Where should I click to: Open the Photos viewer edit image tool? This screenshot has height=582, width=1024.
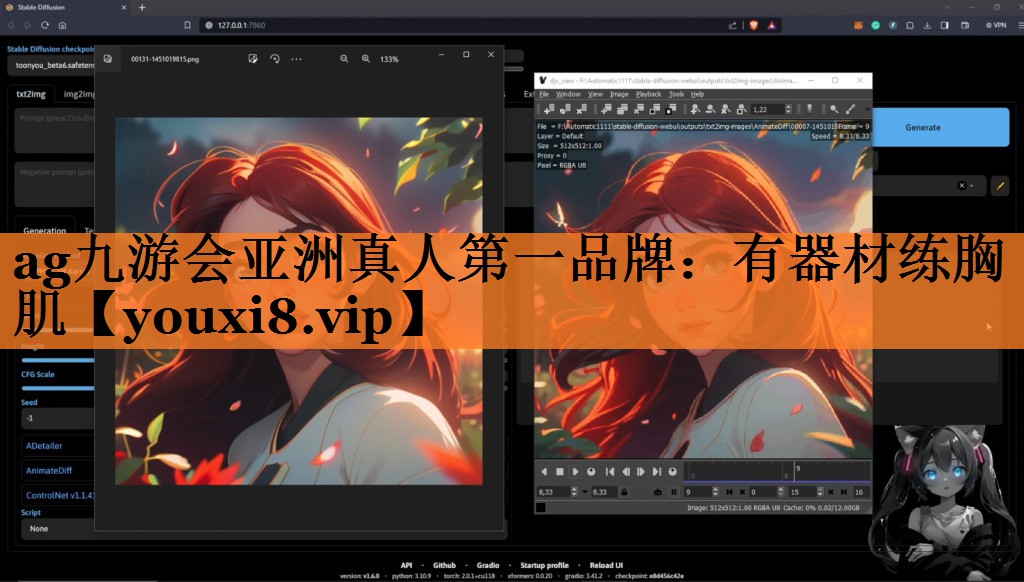click(x=253, y=59)
